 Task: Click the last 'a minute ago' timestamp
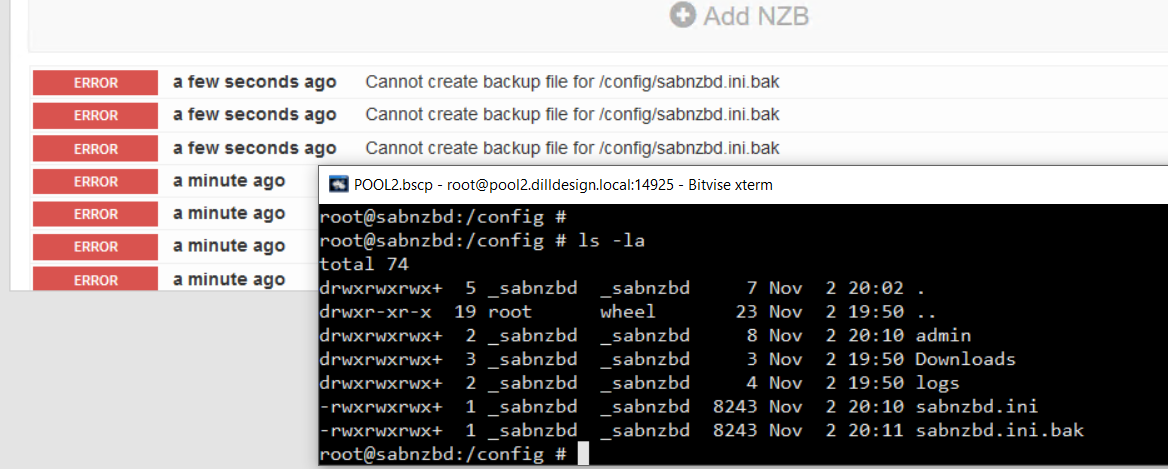point(229,279)
